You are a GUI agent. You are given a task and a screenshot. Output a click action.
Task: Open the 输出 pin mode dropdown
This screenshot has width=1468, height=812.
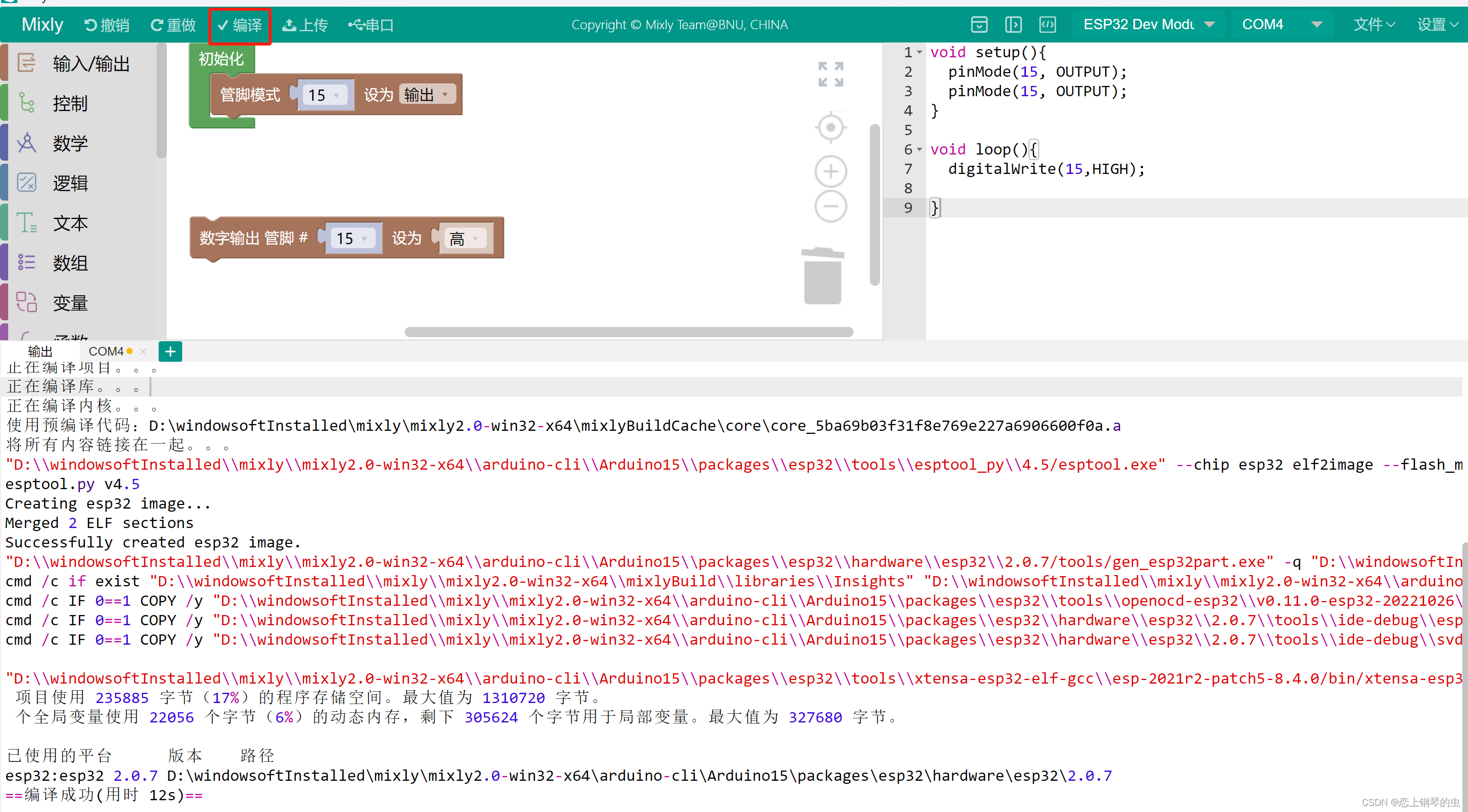[427, 95]
